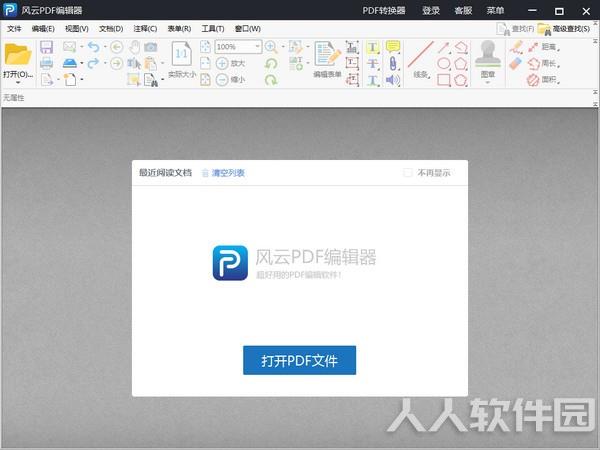This screenshot has height=450, width=600.
Task: Select the strikethrough text tool
Action: tap(372, 64)
